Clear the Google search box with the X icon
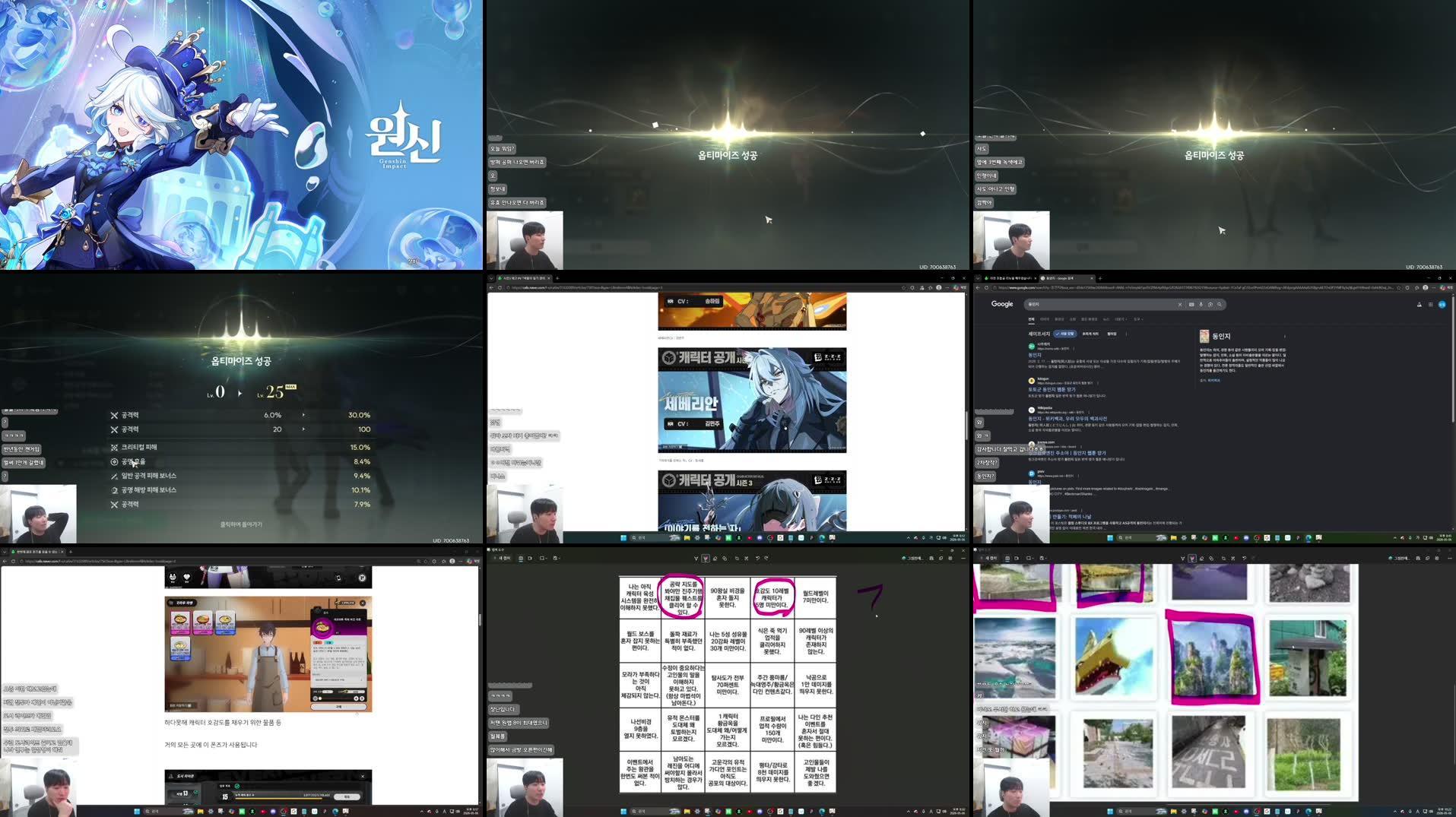This screenshot has width=1456, height=817. (x=1180, y=304)
